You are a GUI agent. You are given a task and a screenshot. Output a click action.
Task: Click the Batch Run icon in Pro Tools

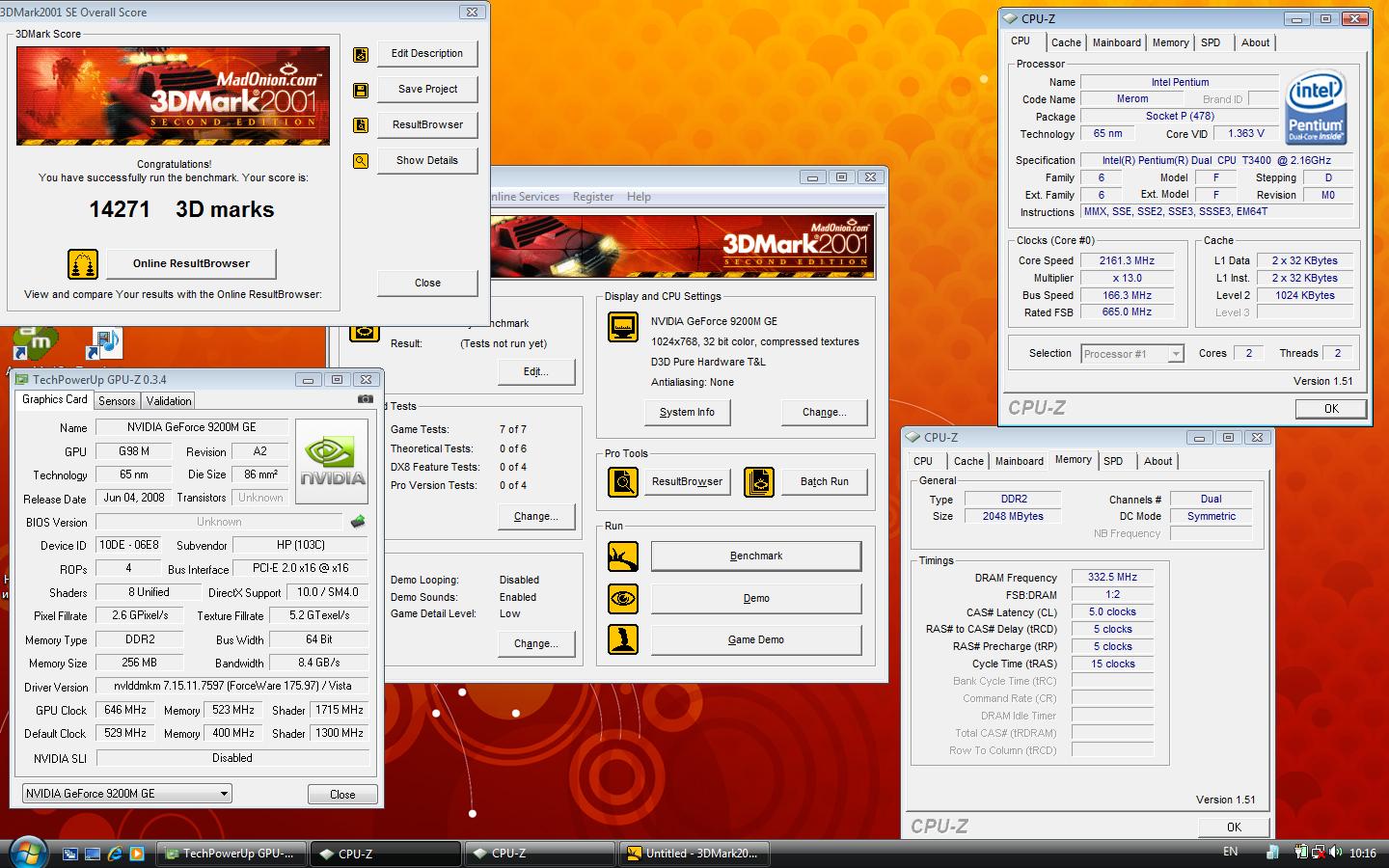(759, 481)
